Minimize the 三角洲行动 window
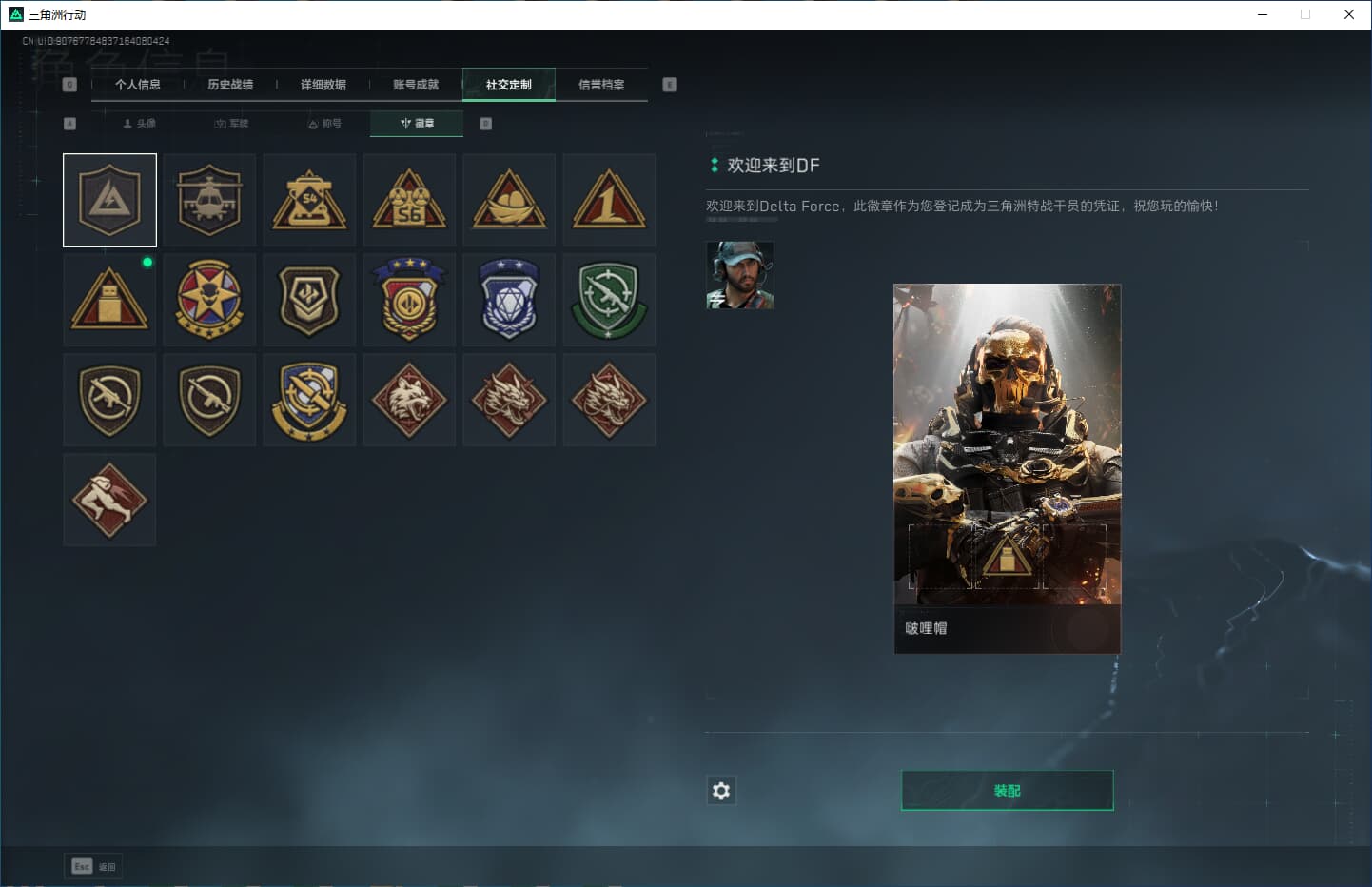Screen dimensions: 1372x887 pos(1263,14)
